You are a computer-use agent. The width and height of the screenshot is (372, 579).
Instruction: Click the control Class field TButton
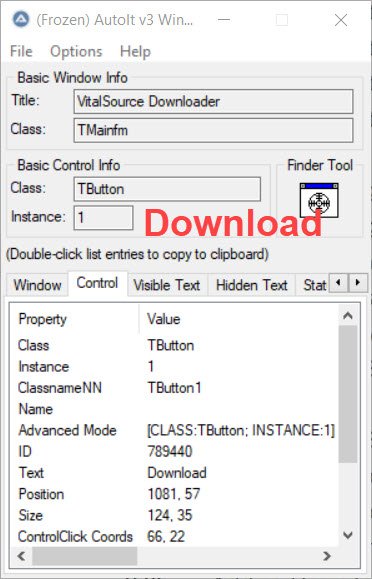pos(167,189)
